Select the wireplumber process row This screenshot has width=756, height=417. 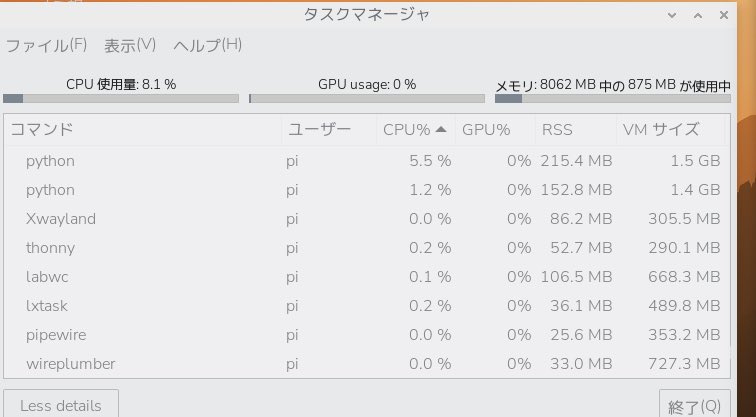pos(366,363)
